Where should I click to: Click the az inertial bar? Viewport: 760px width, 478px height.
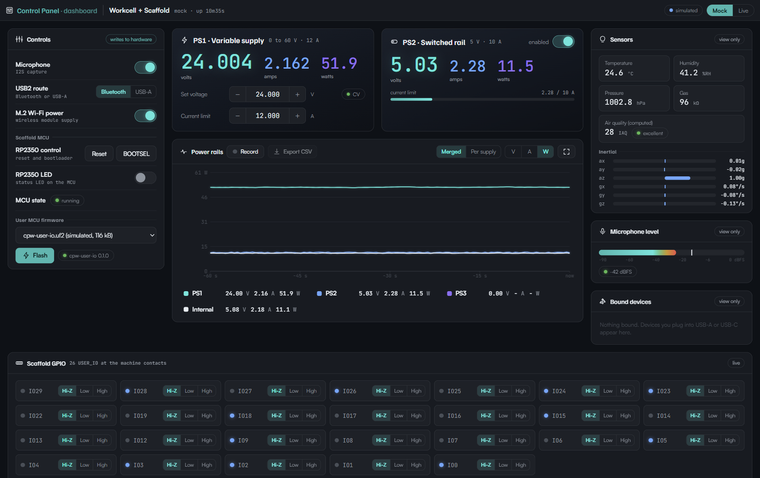point(665,178)
